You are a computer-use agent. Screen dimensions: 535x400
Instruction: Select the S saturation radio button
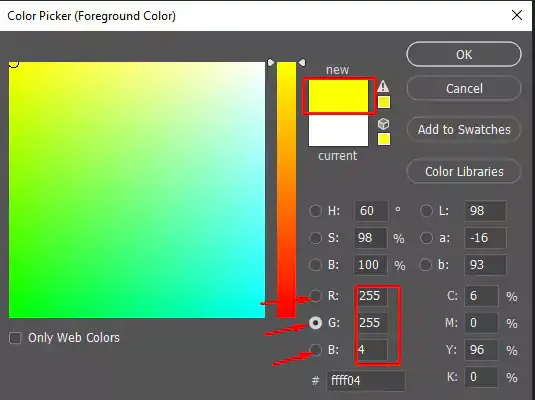(315, 238)
